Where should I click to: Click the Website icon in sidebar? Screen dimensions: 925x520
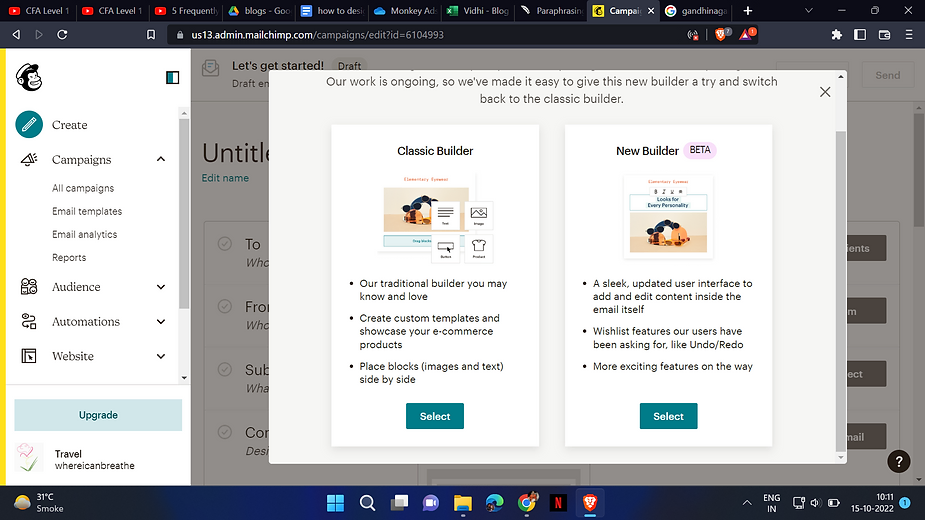29,356
